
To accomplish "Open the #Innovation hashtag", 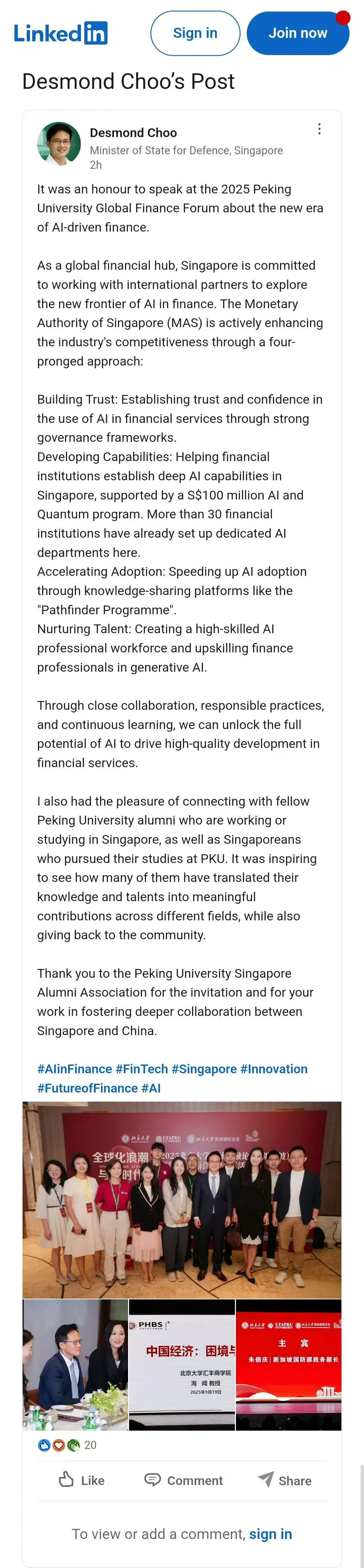I will point(274,1069).
